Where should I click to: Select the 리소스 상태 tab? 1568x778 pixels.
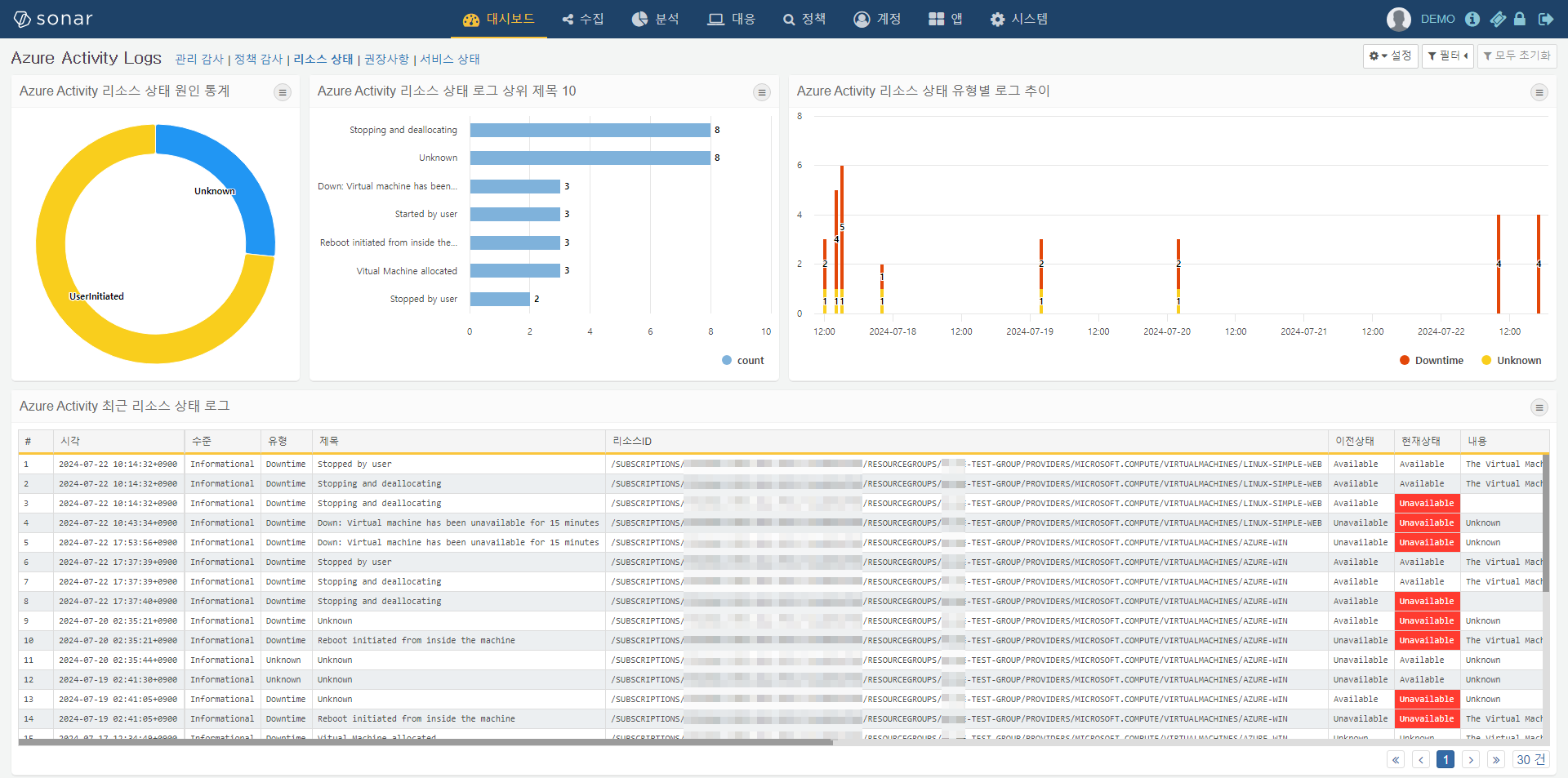[x=323, y=59]
